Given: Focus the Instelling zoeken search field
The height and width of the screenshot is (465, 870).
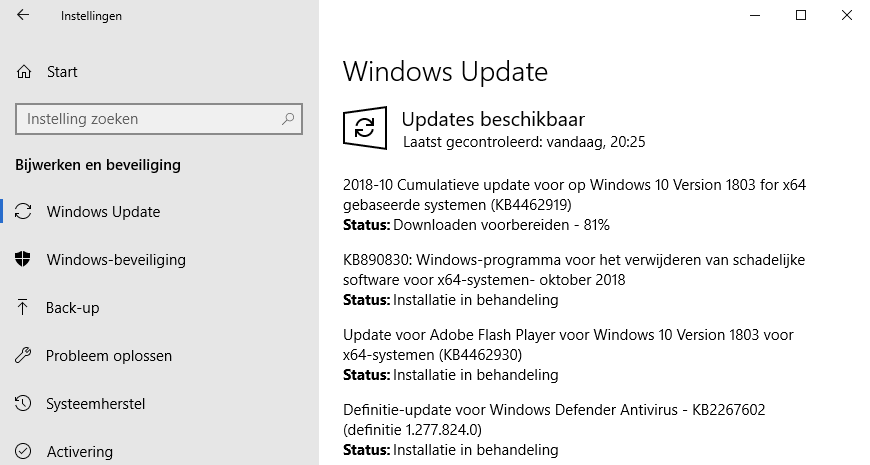Looking at the screenshot, I should (x=150, y=119).
